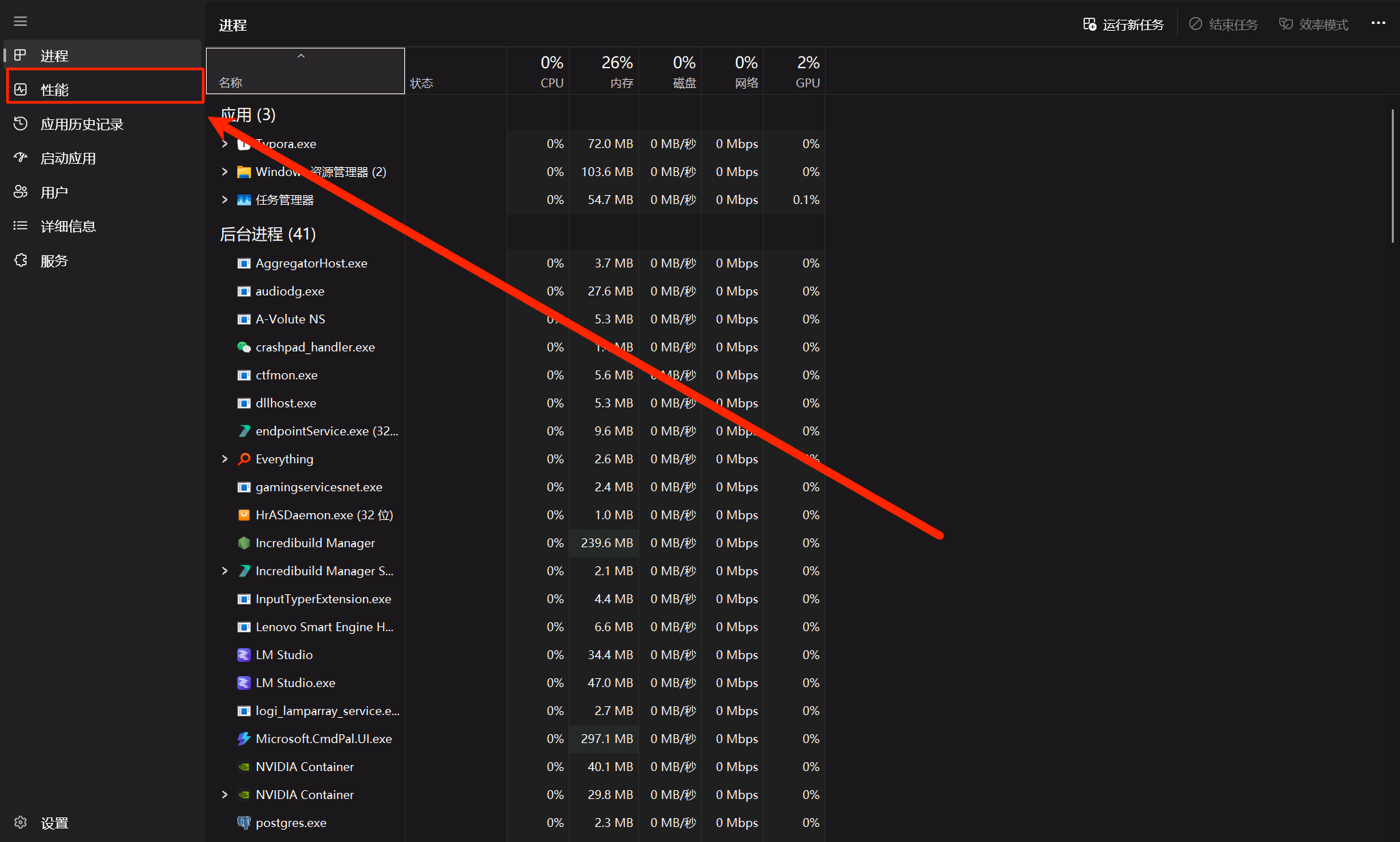Click the 0.1% GPU value
This screenshot has width=1400, height=842.
(806, 200)
